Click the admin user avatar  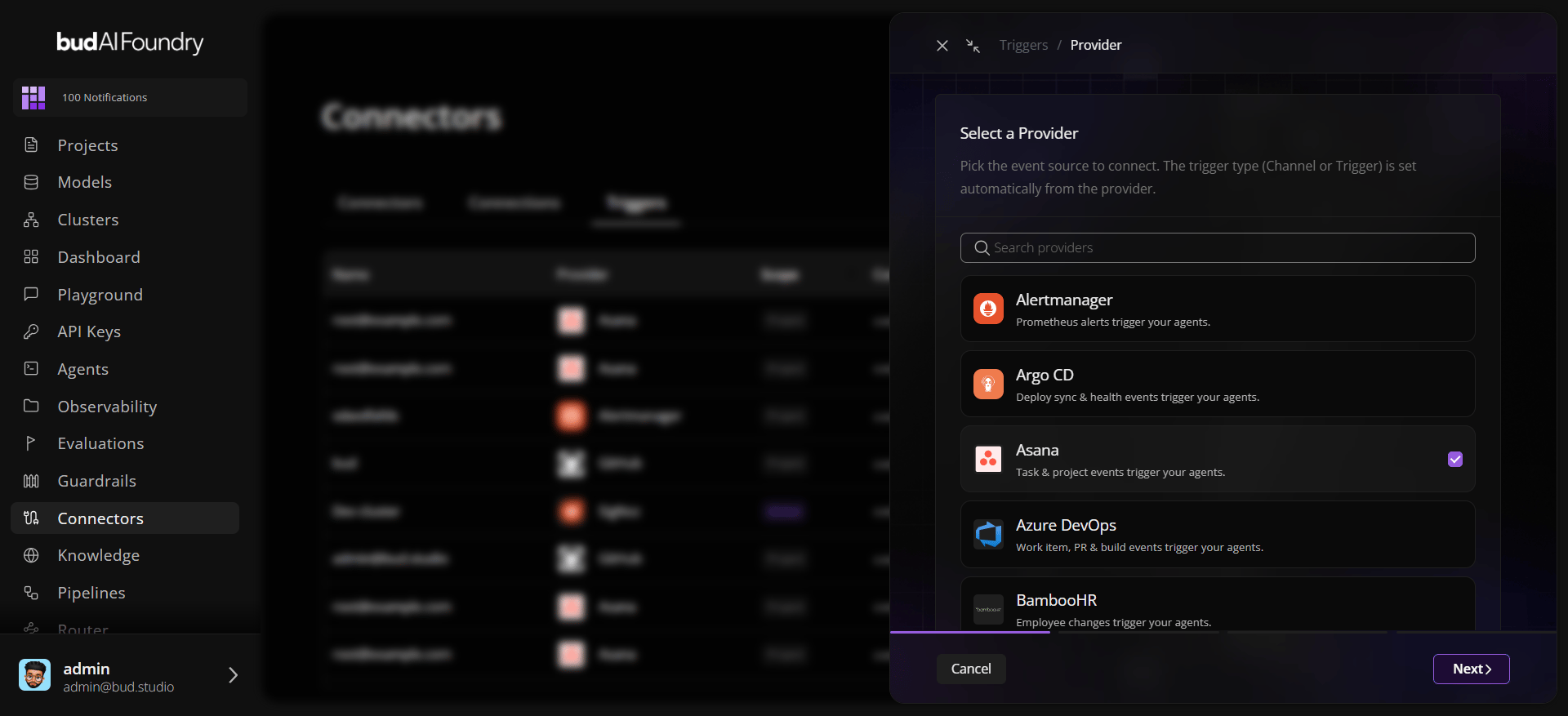tap(34, 675)
